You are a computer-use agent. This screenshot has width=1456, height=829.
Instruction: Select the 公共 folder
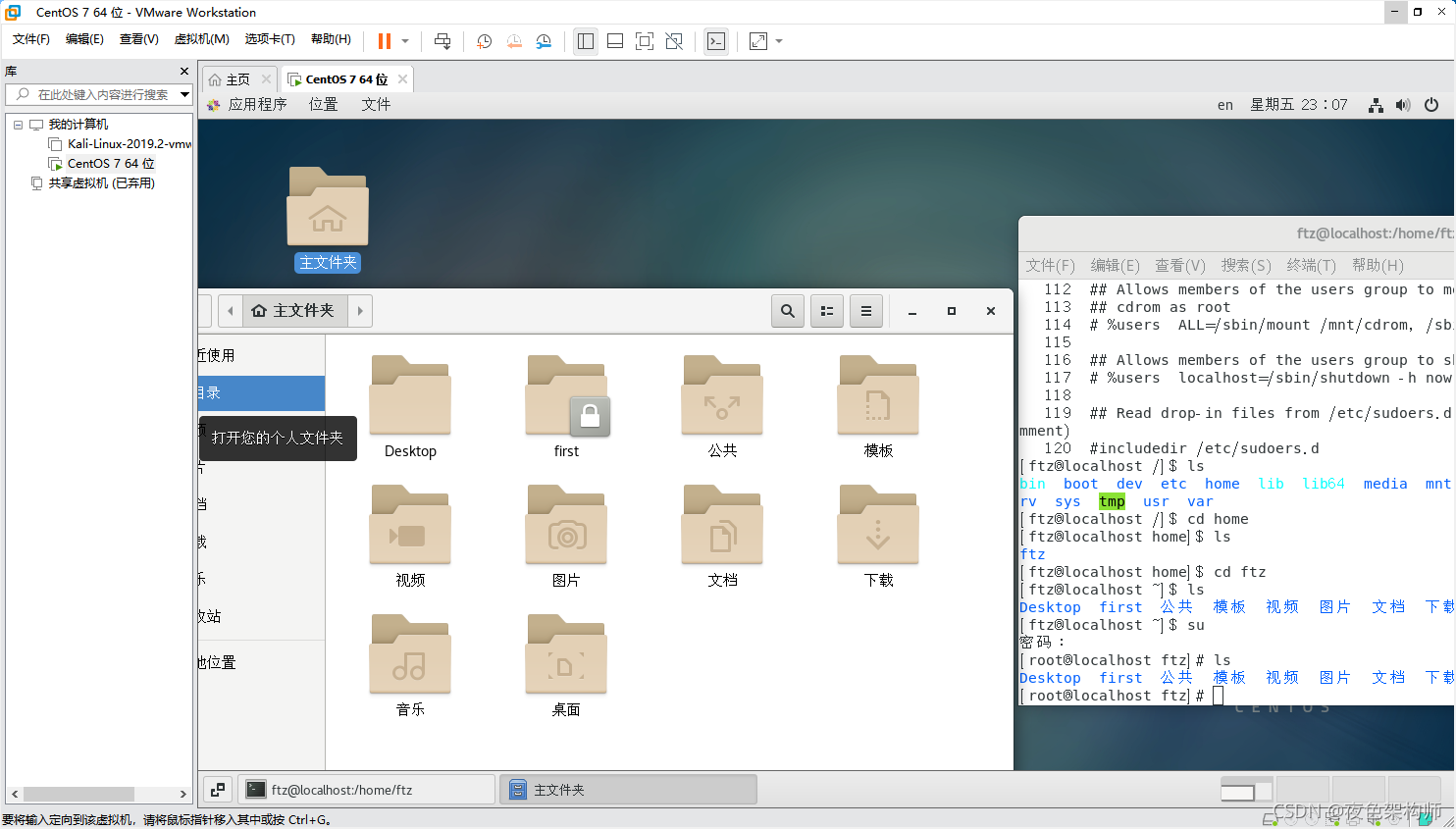pos(722,407)
